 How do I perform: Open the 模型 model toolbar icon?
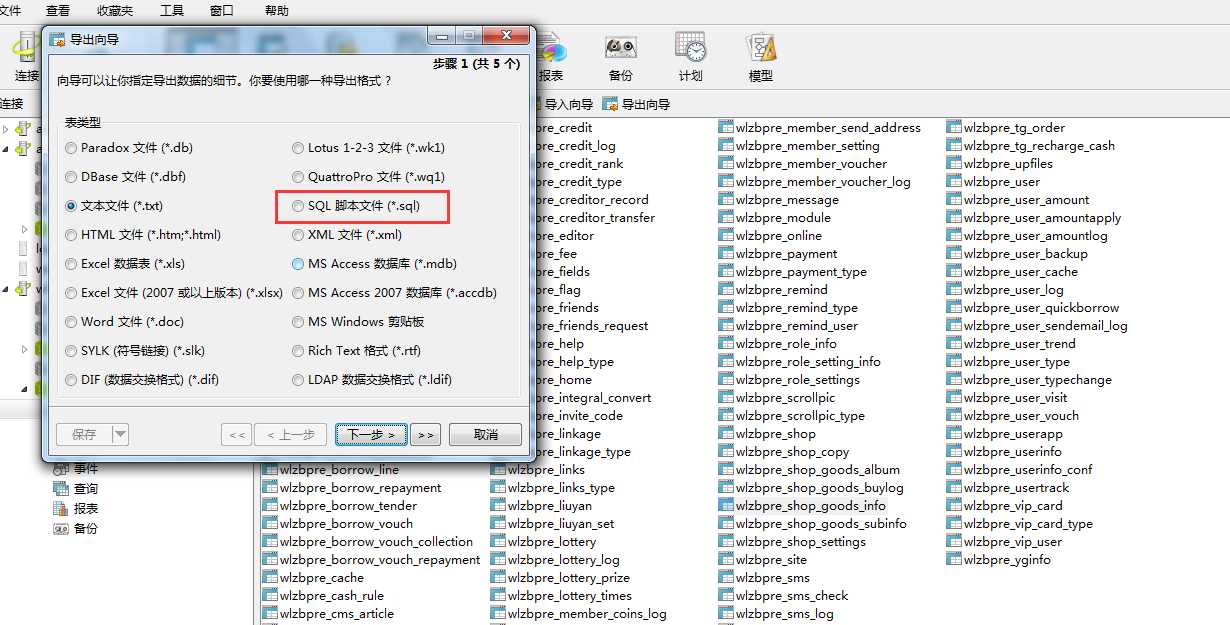[x=760, y=58]
